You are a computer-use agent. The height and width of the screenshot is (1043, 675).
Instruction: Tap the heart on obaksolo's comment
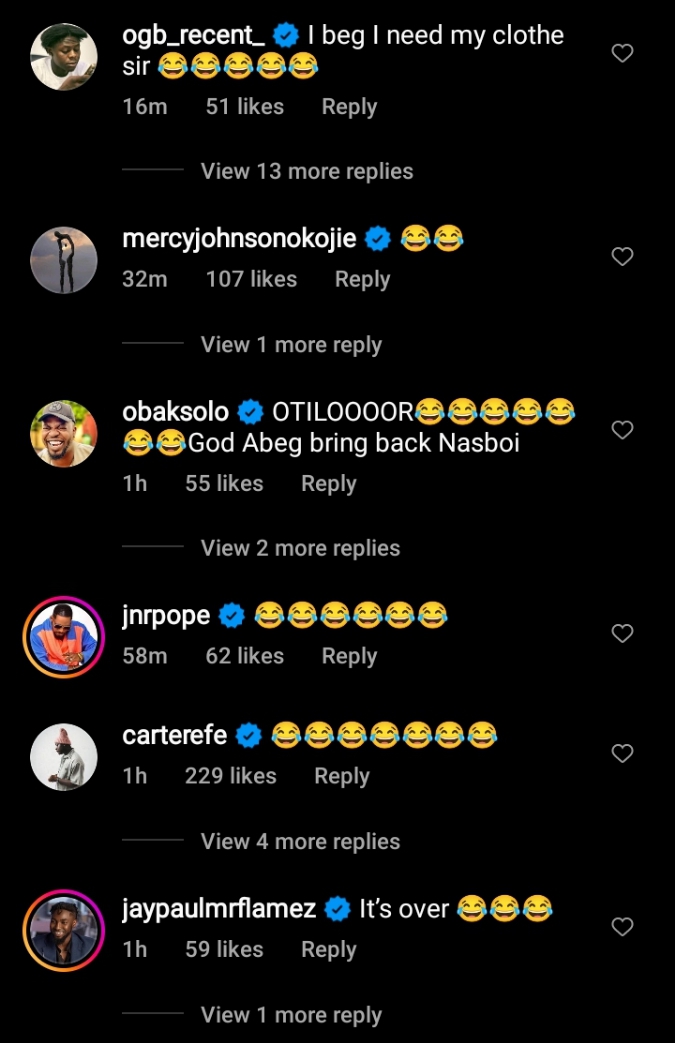[x=622, y=430]
